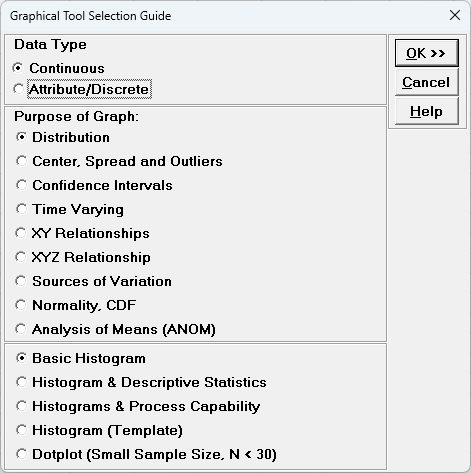Select XYZ Relationship option
This screenshot has height=473, width=471.
(83, 257)
